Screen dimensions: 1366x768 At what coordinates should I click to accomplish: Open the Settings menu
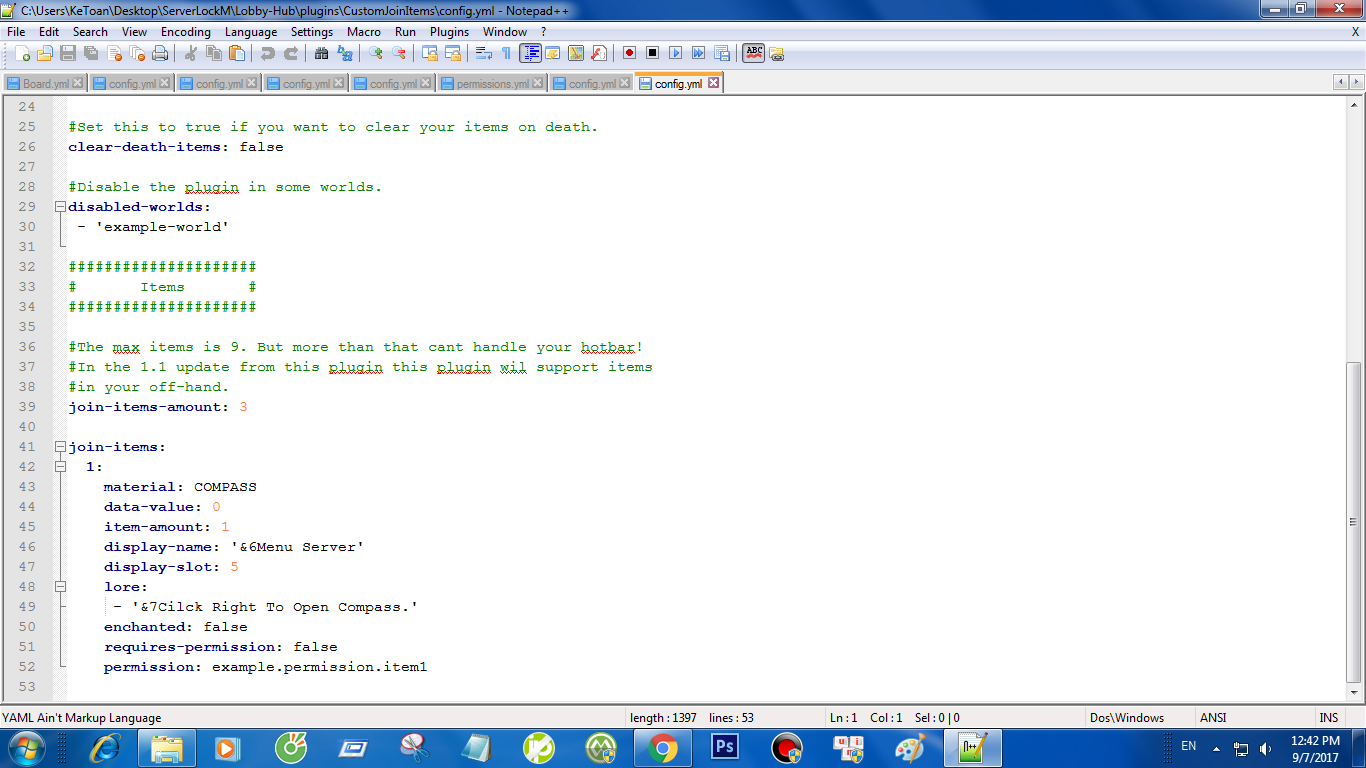312,32
